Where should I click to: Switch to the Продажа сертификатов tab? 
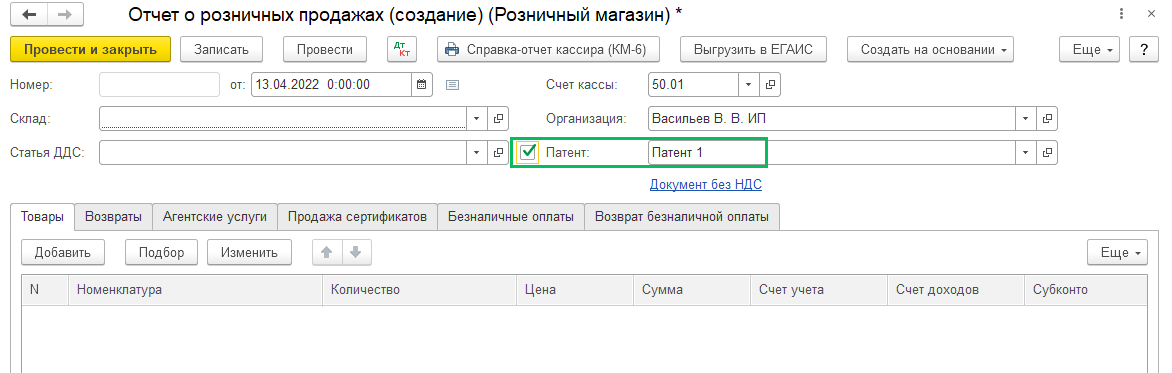pyautogui.click(x=357, y=217)
